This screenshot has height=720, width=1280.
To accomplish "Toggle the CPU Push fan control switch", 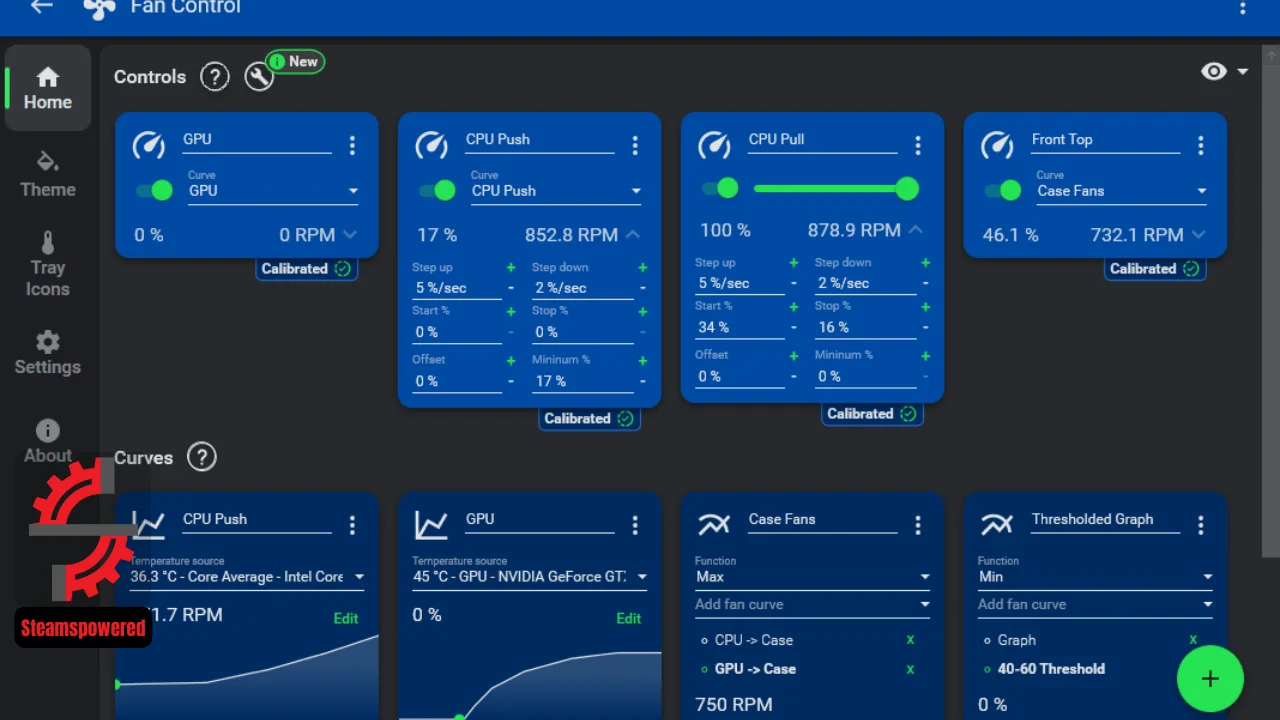I will point(437,190).
